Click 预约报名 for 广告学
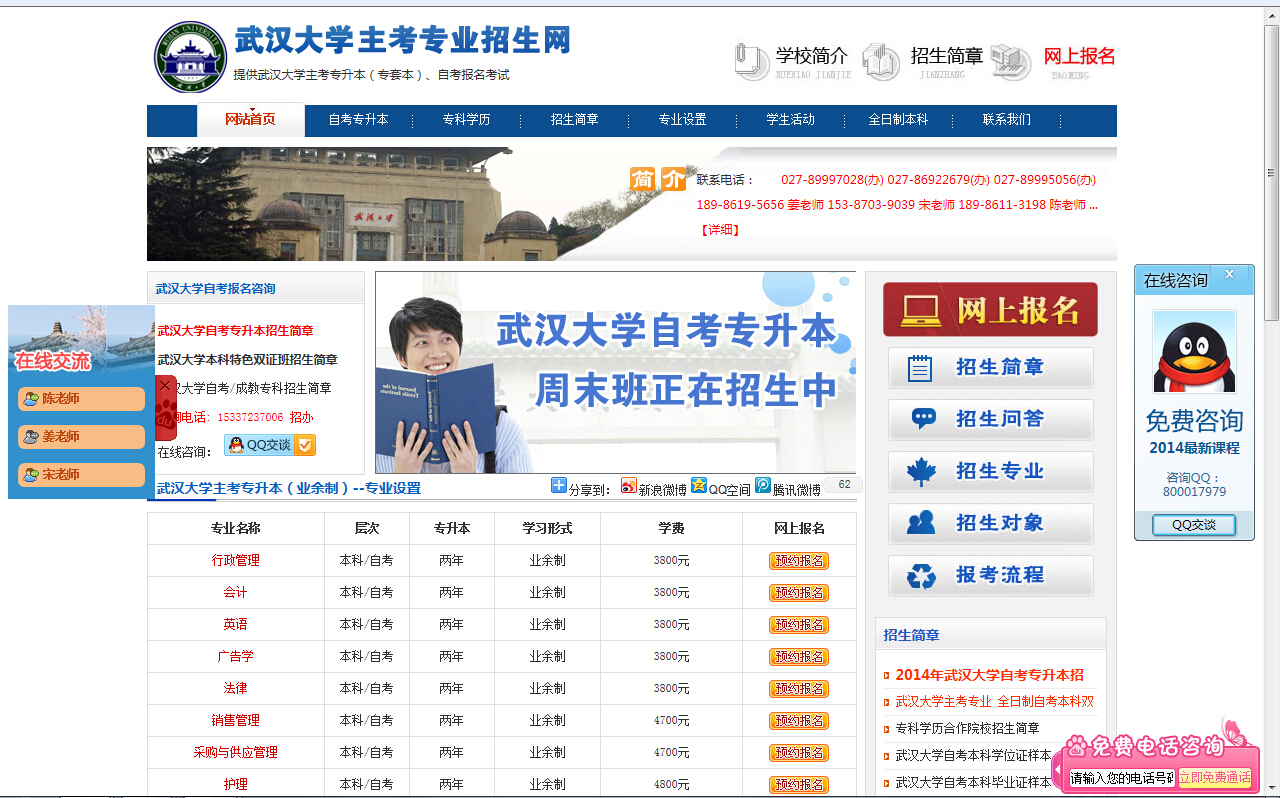This screenshot has width=1280, height=798. [x=799, y=657]
